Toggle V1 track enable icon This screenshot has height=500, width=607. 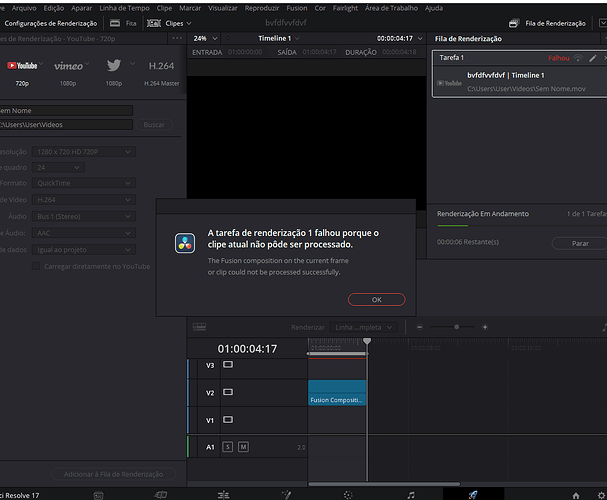(x=228, y=420)
